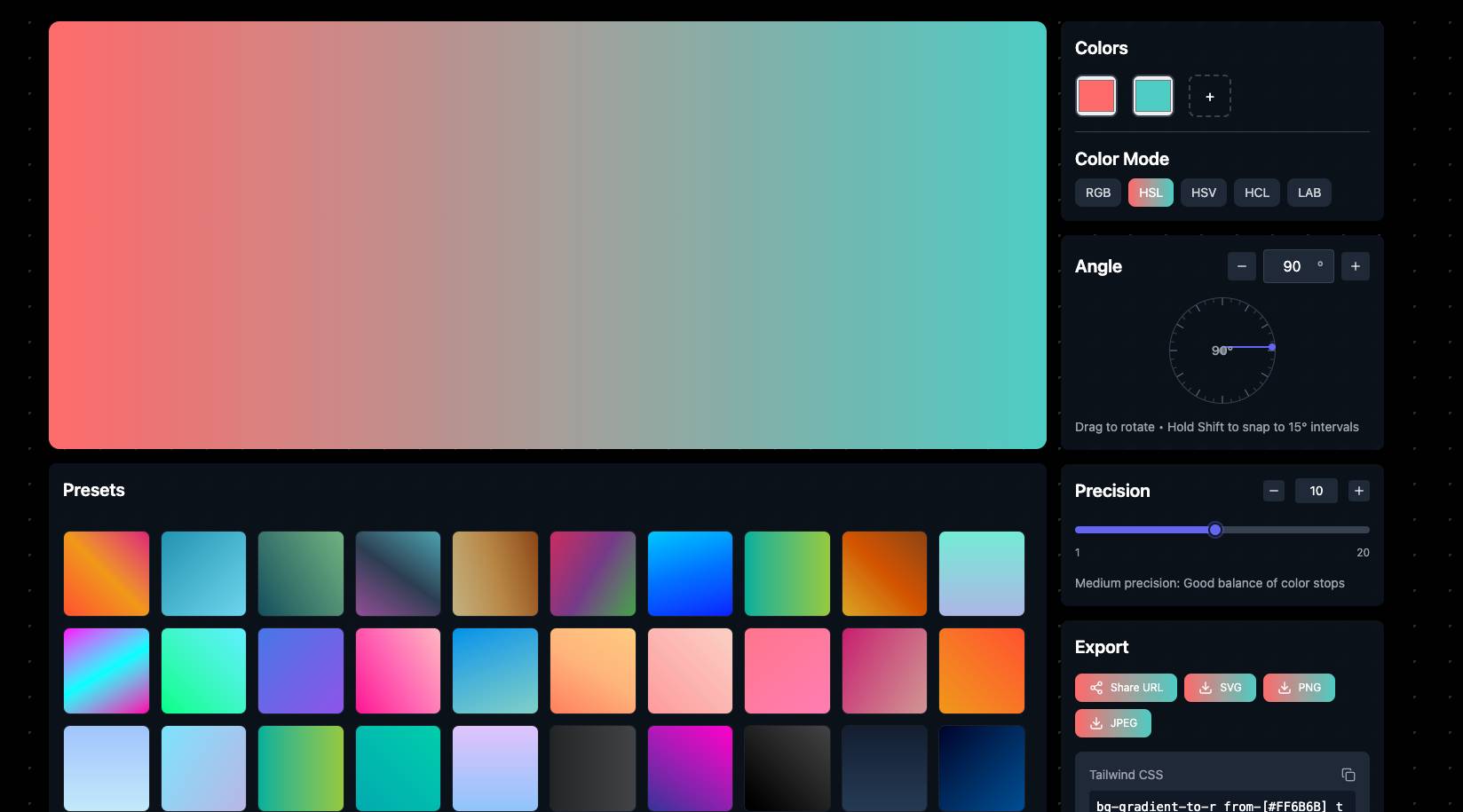Apply the mint-to-lavender preset in first row

coord(982,573)
